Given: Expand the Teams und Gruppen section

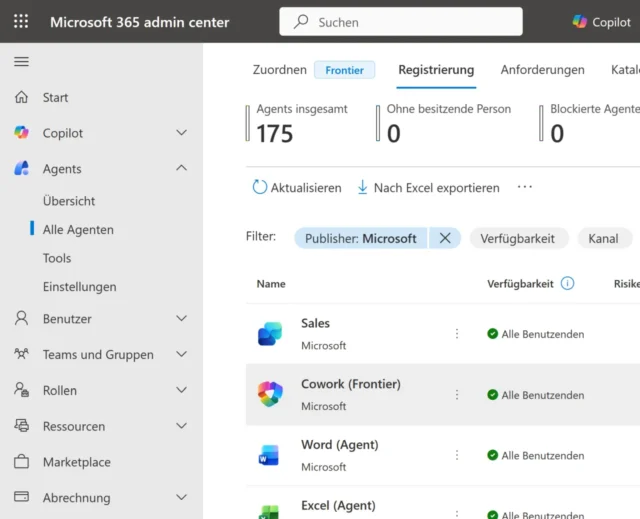Looking at the screenshot, I should 181,354.
